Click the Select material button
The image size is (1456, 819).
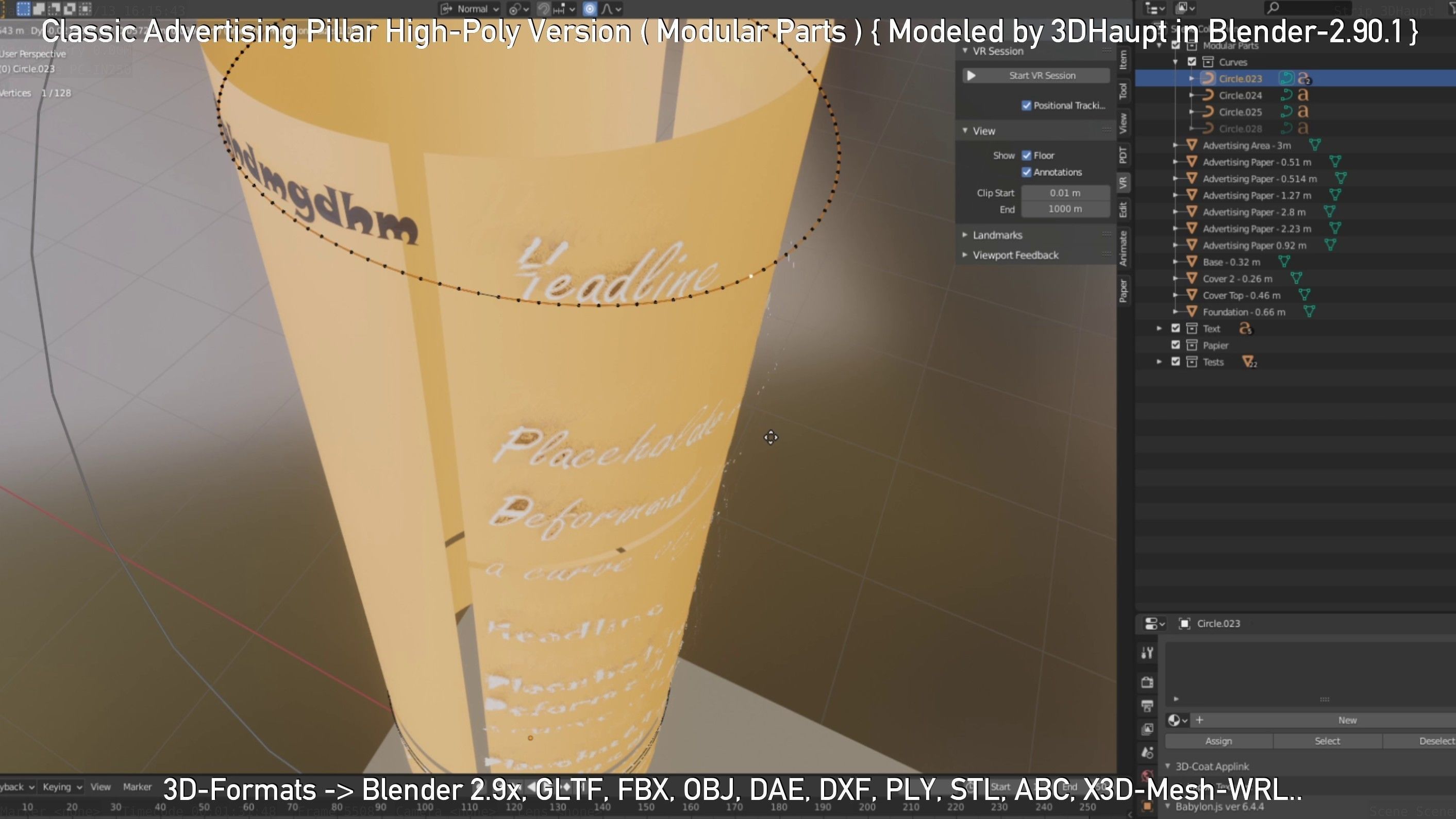click(1327, 741)
